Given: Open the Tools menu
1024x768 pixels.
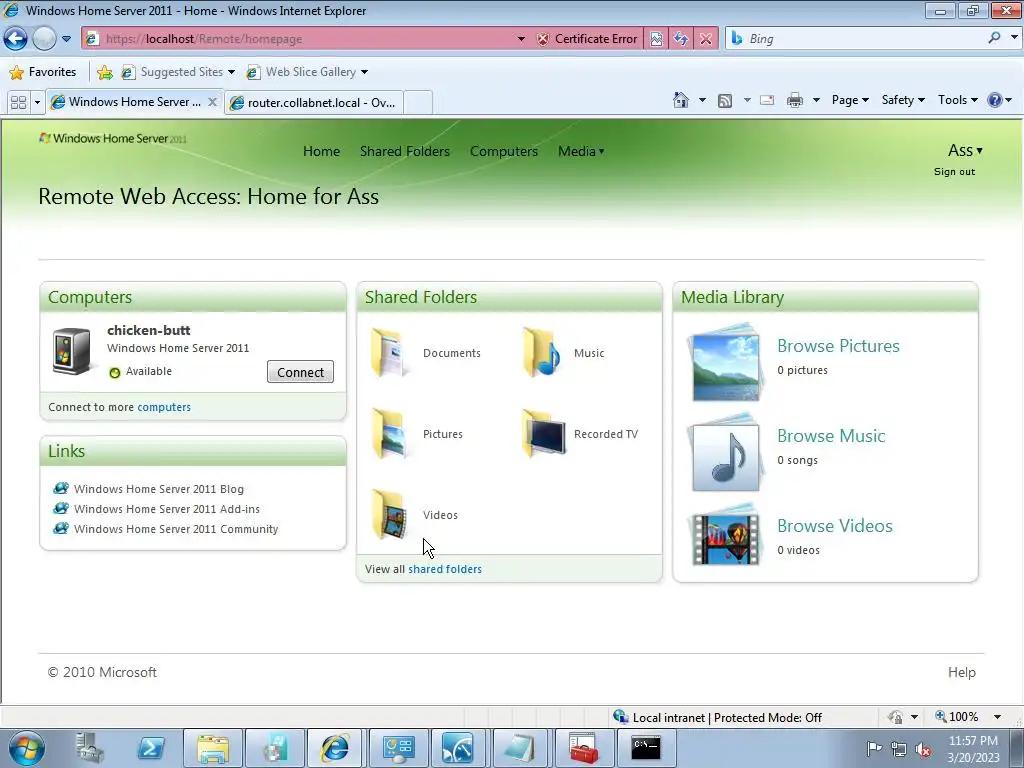Looking at the screenshot, I should click(x=957, y=100).
